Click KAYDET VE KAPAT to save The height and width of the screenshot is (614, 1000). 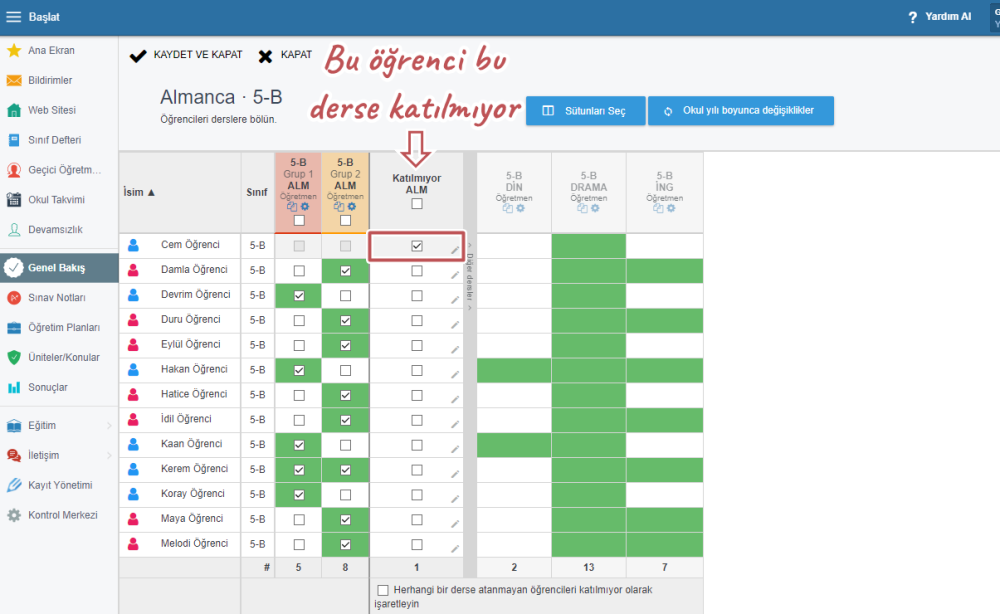pyautogui.click(x=186, y=55)
